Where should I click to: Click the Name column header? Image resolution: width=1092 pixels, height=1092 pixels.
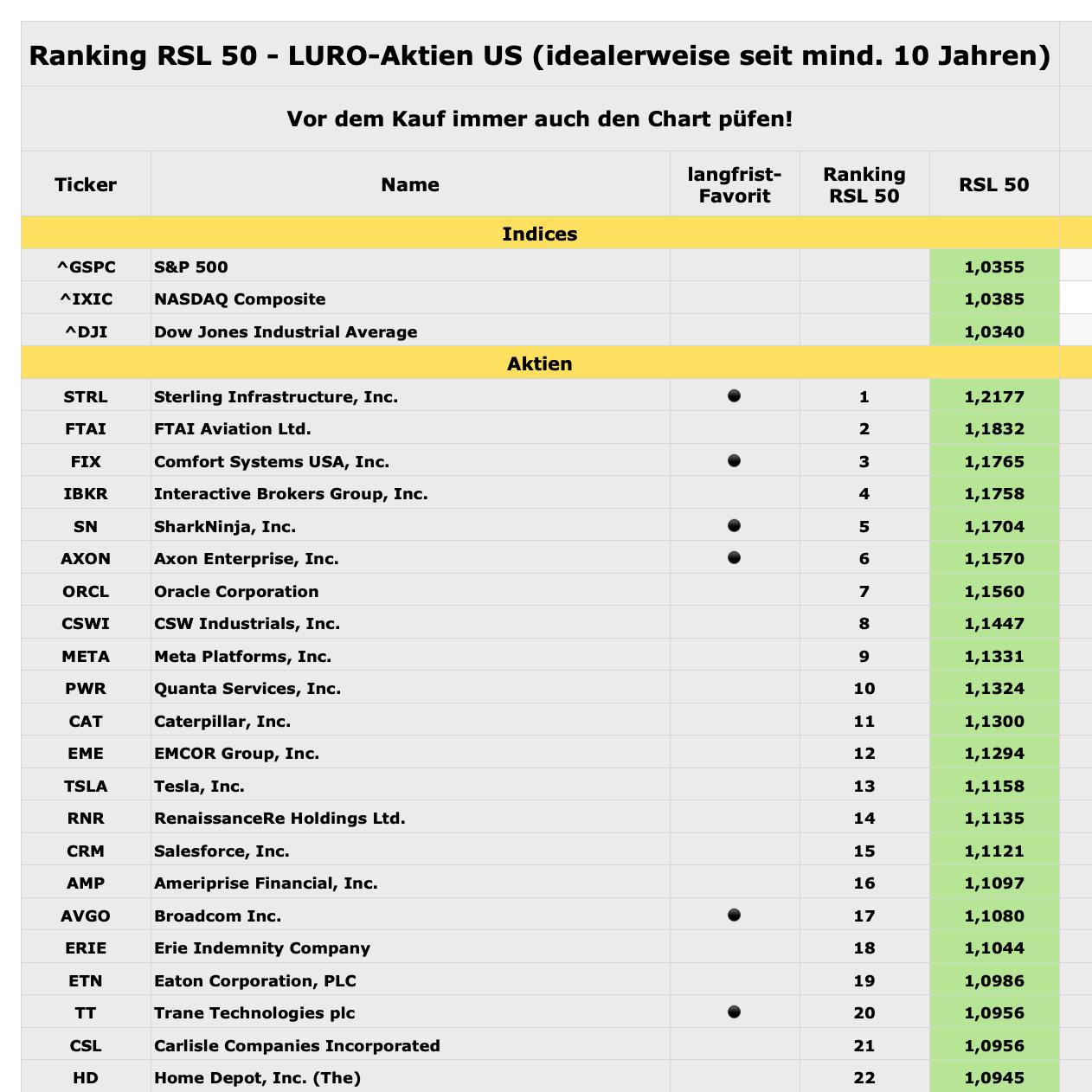click(x=410, y=184)
